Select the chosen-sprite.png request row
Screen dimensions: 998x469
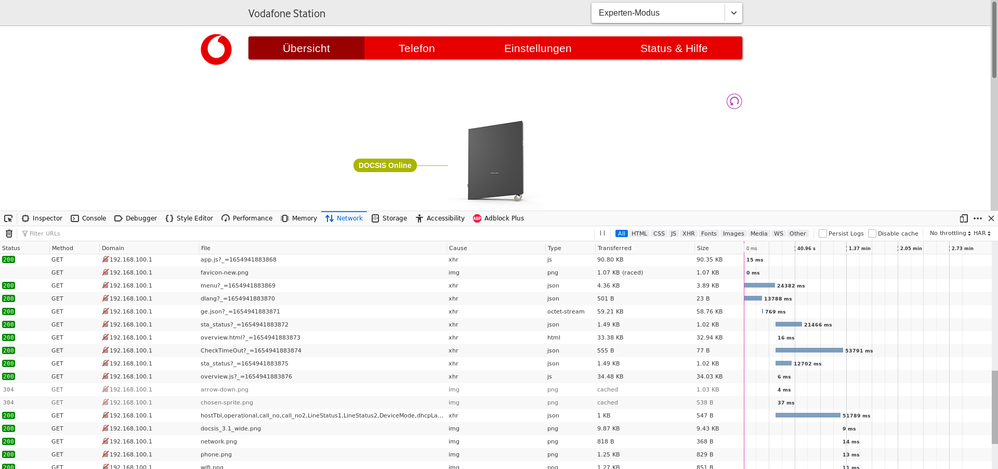coord(495,403)
